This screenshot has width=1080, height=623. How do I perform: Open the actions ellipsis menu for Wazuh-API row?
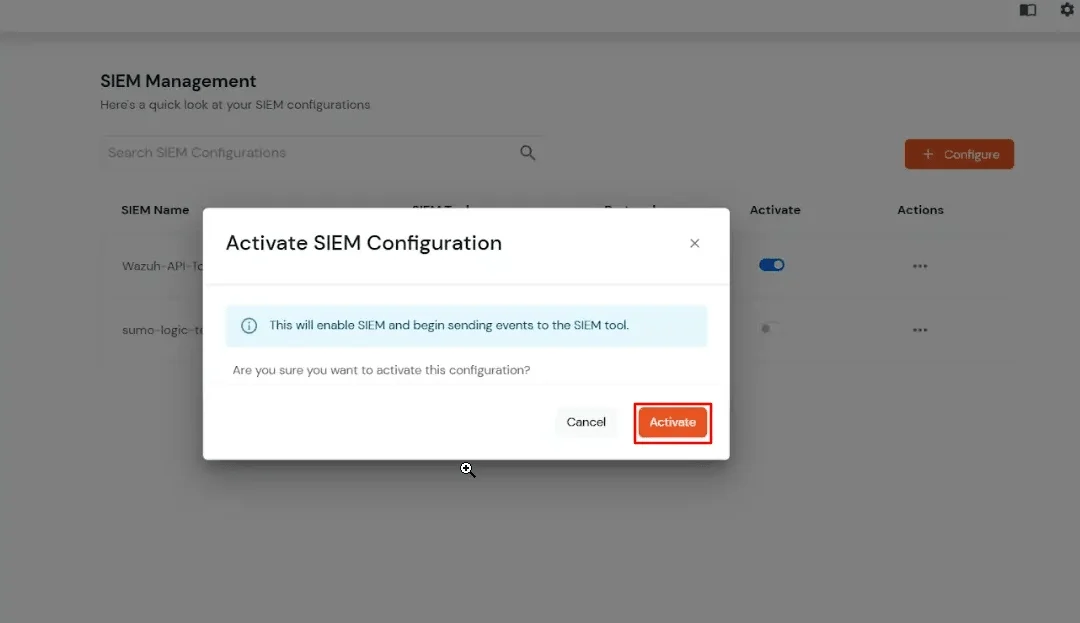tap(919, 265)
